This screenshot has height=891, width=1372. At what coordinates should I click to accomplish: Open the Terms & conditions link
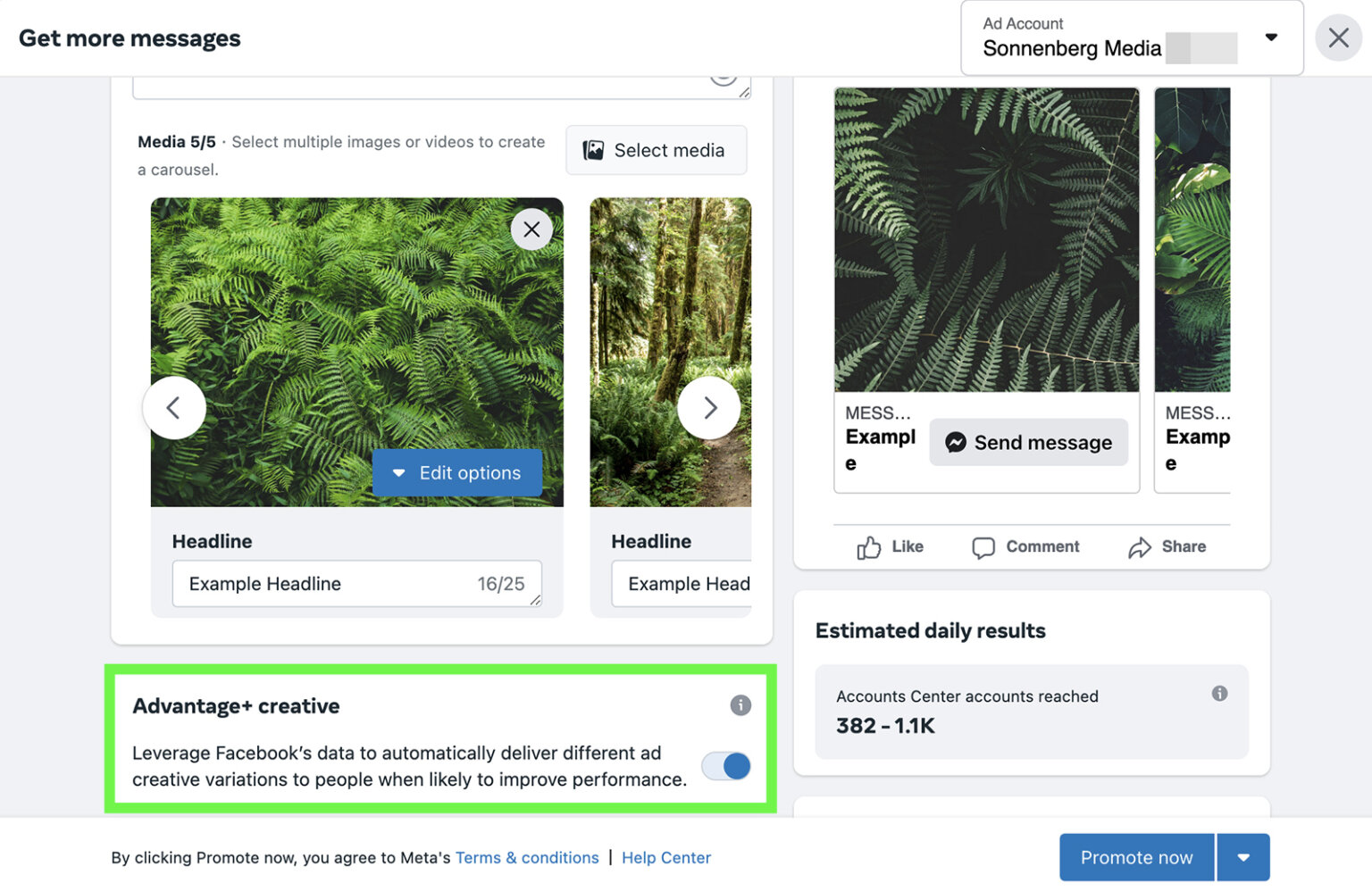pyautogui.click(x=527, y=857)
